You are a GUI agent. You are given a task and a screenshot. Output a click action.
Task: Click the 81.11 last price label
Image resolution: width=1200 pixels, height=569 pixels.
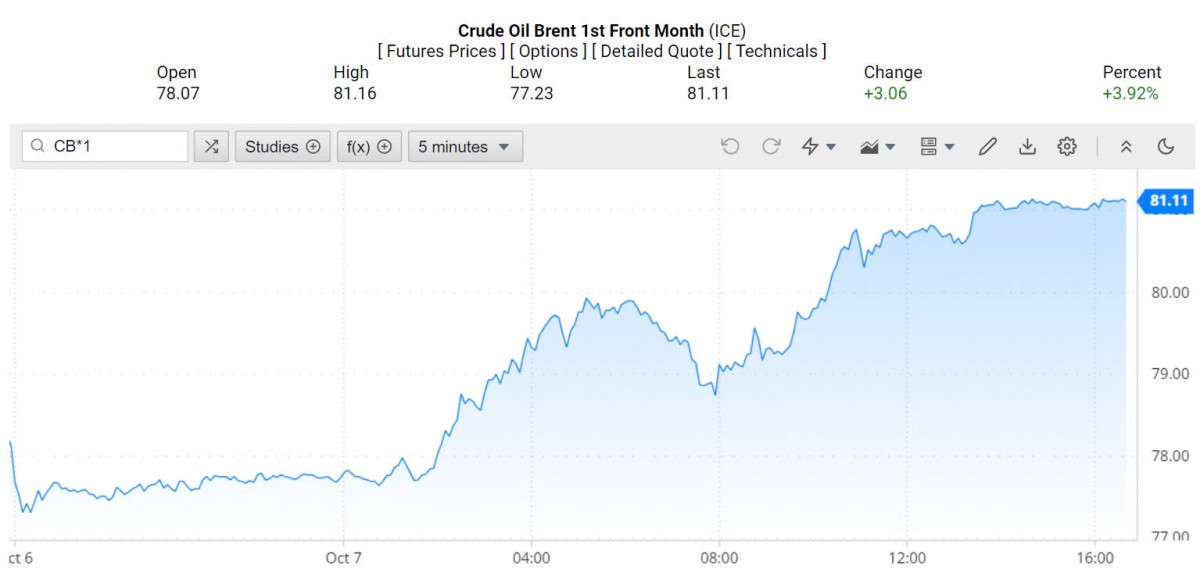tap(1169, 201)
